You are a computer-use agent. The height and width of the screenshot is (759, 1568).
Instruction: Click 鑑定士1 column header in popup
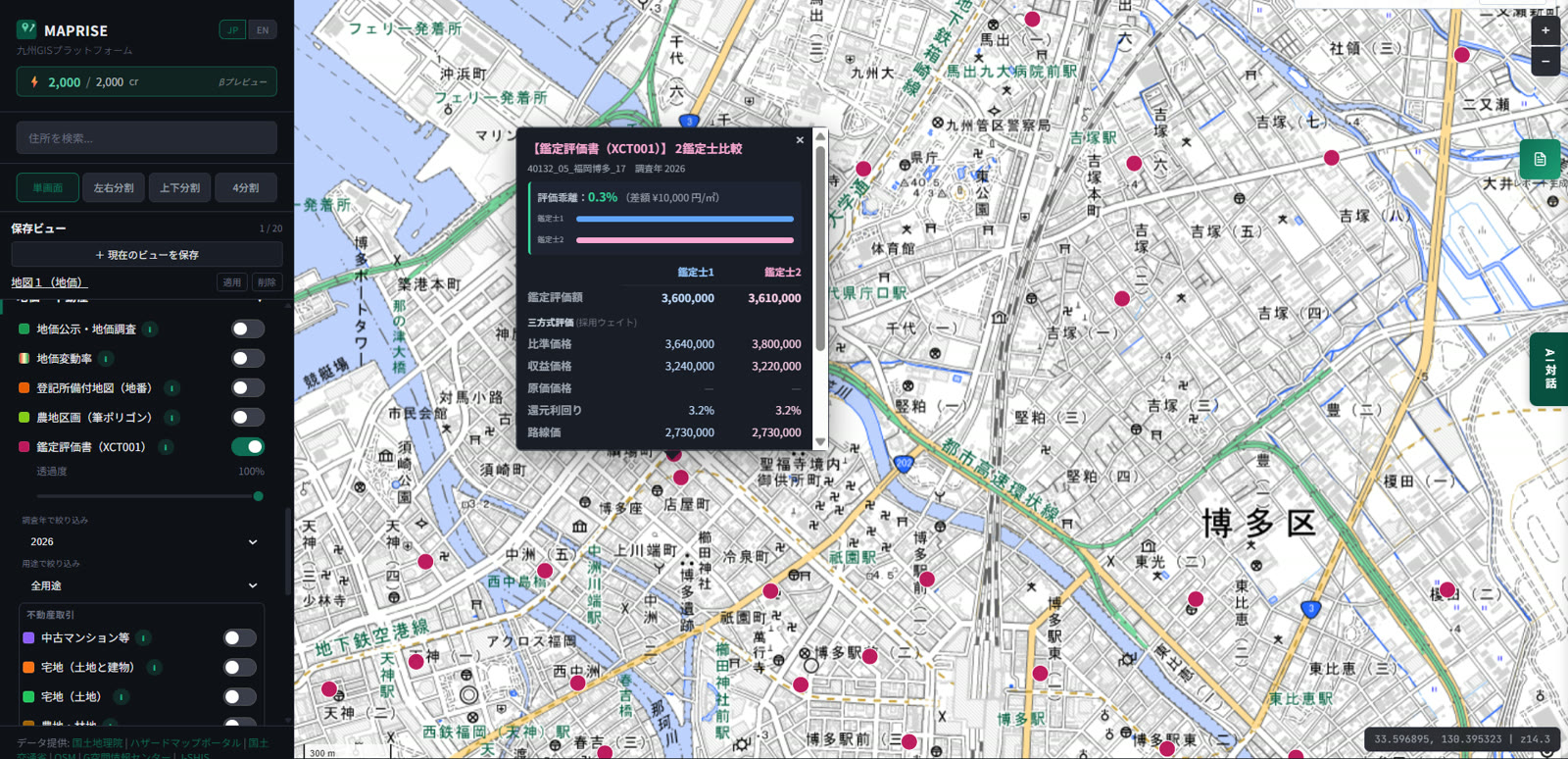pos(696,273)
